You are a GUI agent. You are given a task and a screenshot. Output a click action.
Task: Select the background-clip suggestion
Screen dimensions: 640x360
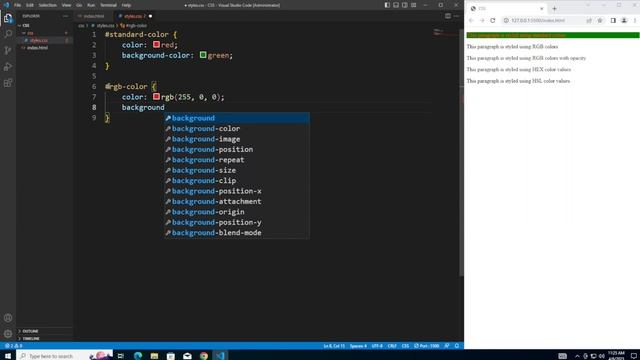pos(237,180)
